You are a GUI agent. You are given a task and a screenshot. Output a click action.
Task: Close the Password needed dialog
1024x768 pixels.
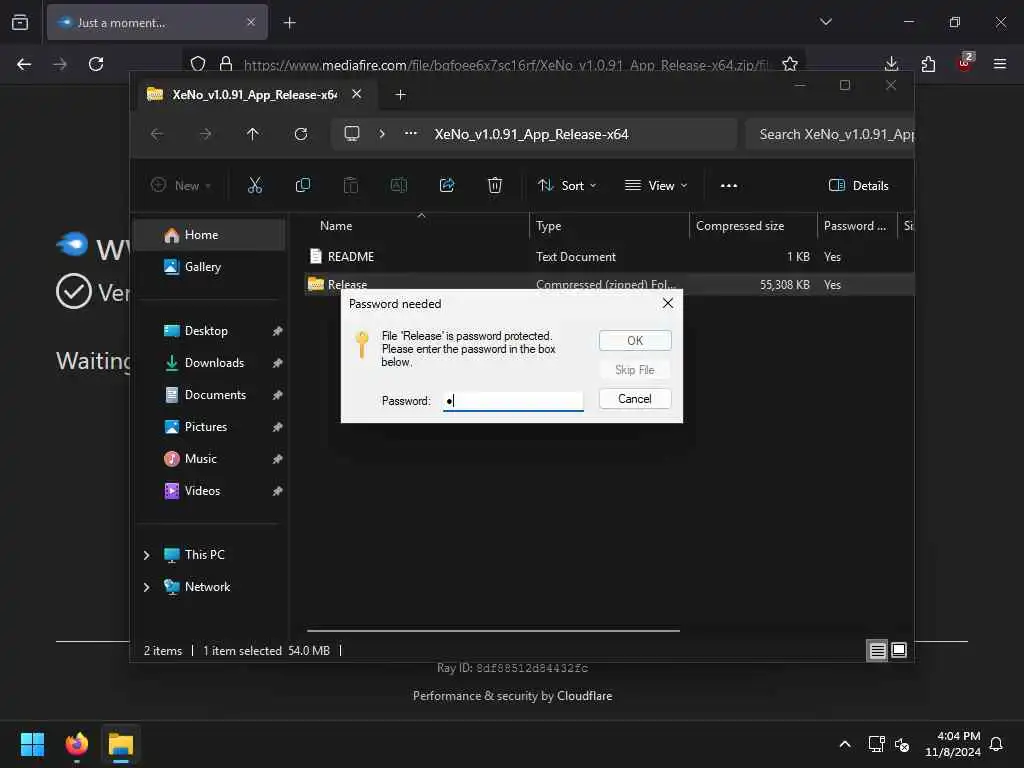(x=667, y=303)
